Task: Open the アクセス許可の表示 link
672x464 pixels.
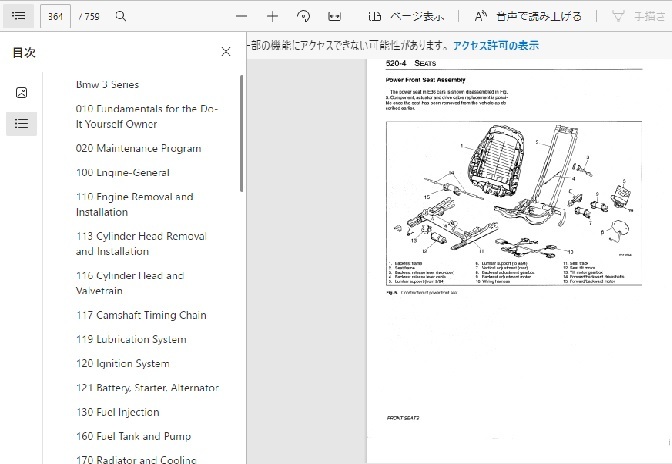Action: [x=496, y=45]
